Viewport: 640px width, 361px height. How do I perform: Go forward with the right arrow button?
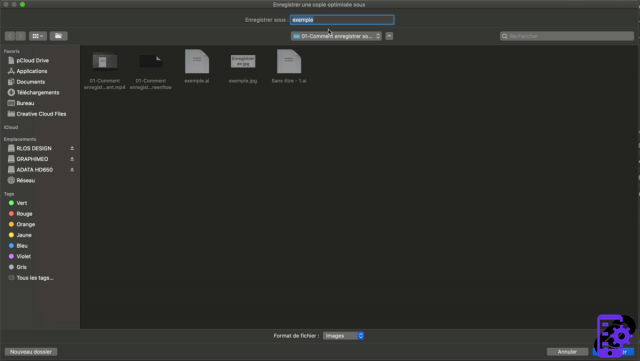[x=20, y=36]
